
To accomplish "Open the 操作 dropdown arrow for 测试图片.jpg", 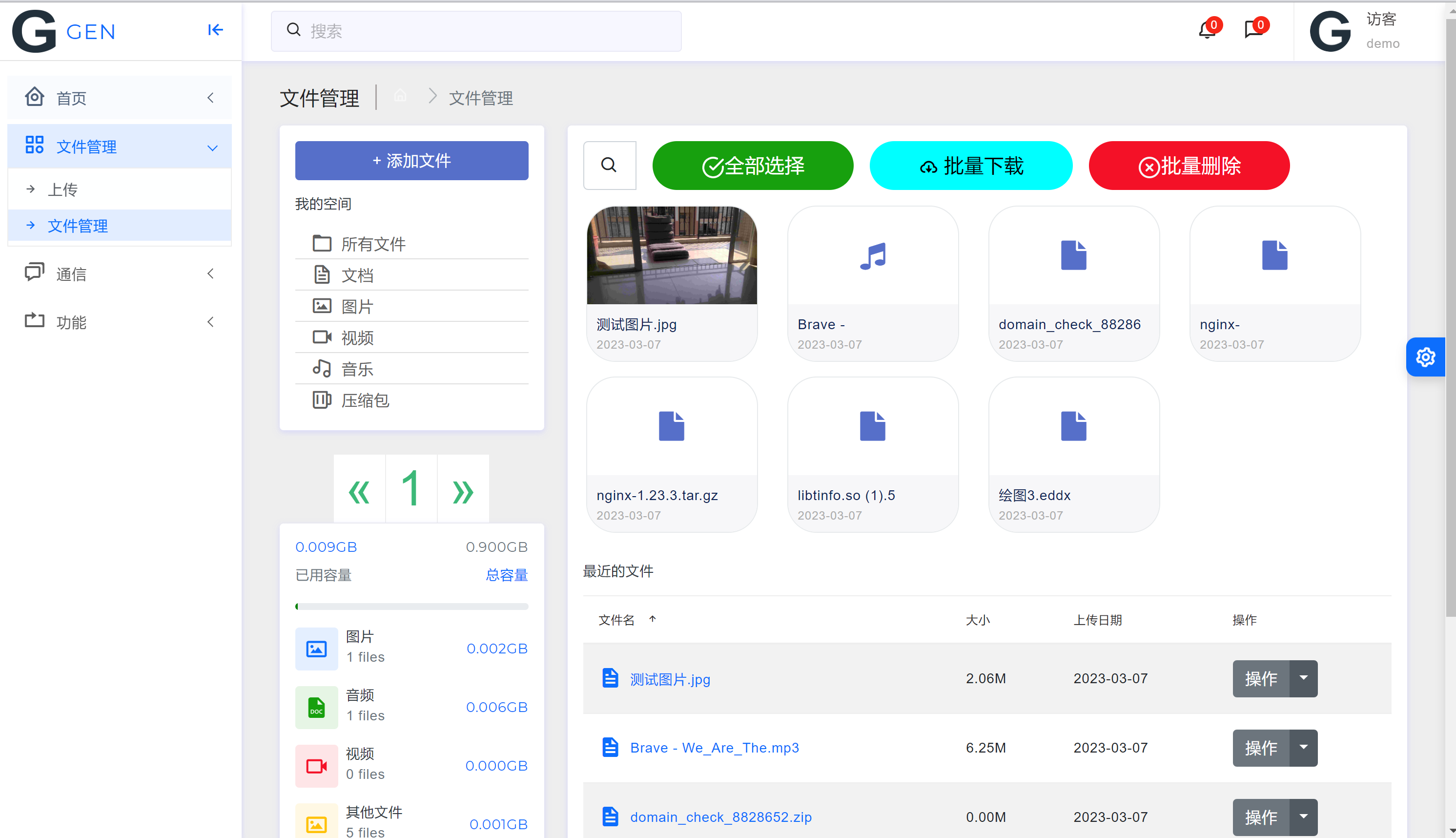I will pyautogui.click(x=1303, y=678).
